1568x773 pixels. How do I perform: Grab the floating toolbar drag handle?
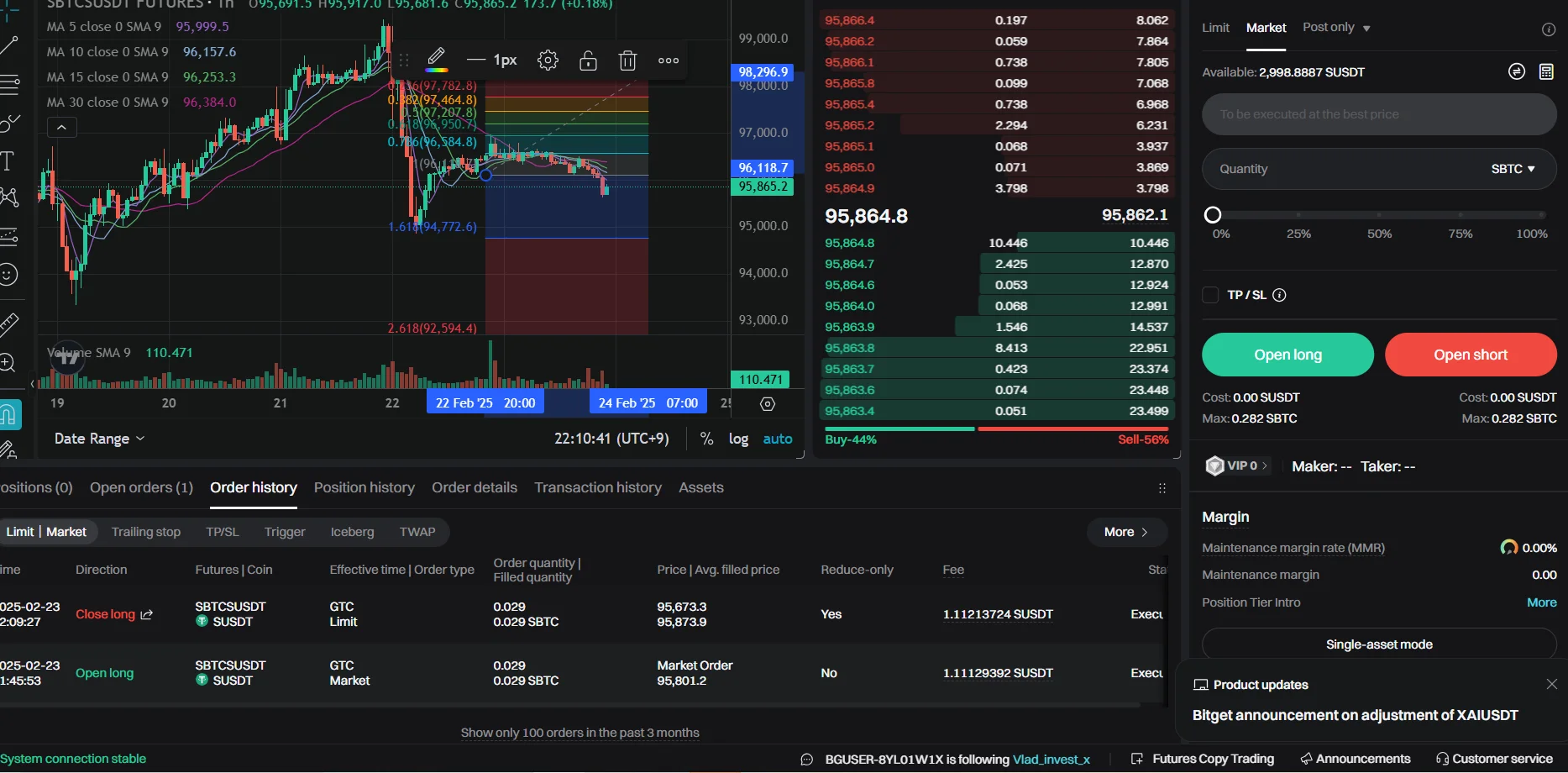[404, 60]
